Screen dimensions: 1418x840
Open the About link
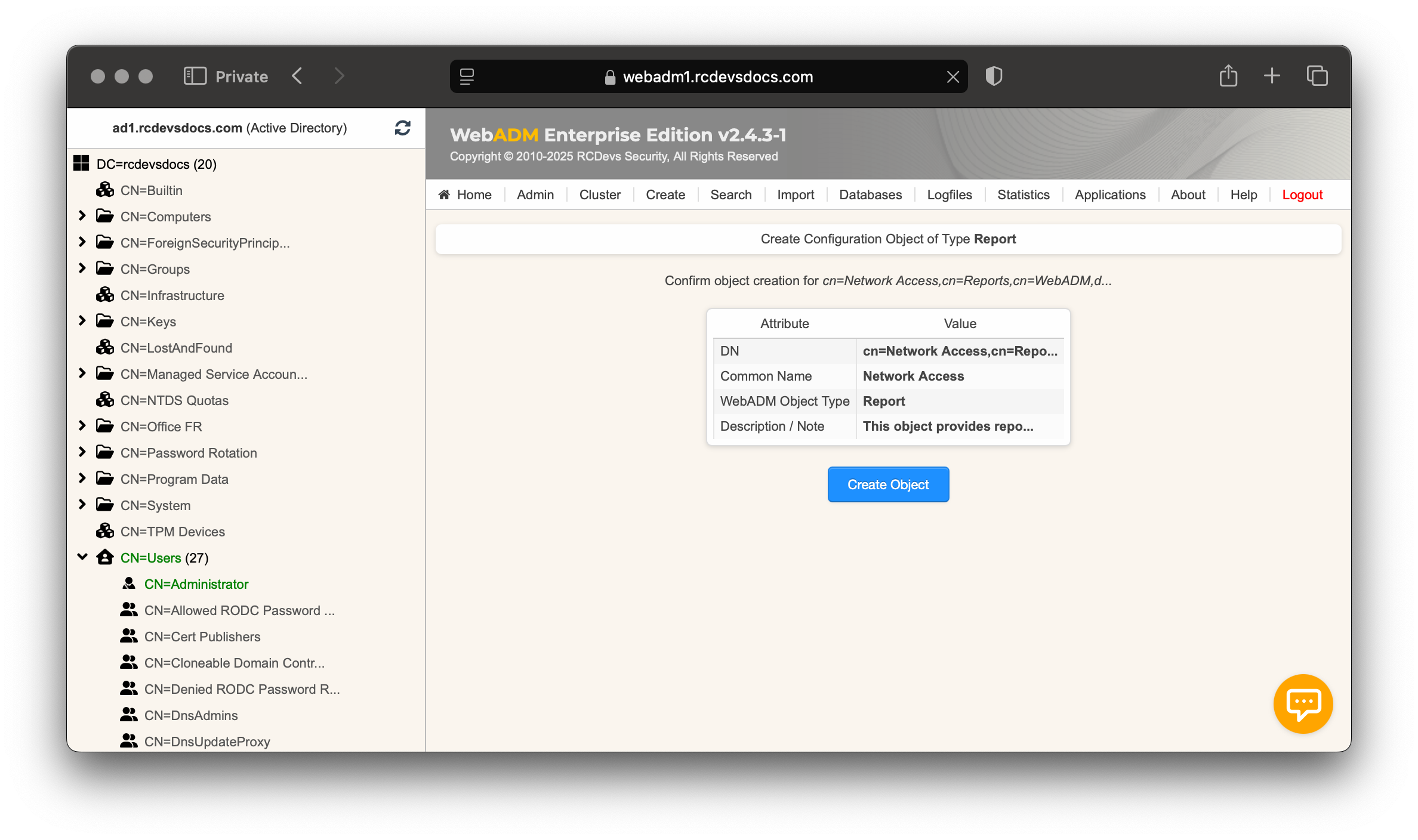coord(1188,194)
